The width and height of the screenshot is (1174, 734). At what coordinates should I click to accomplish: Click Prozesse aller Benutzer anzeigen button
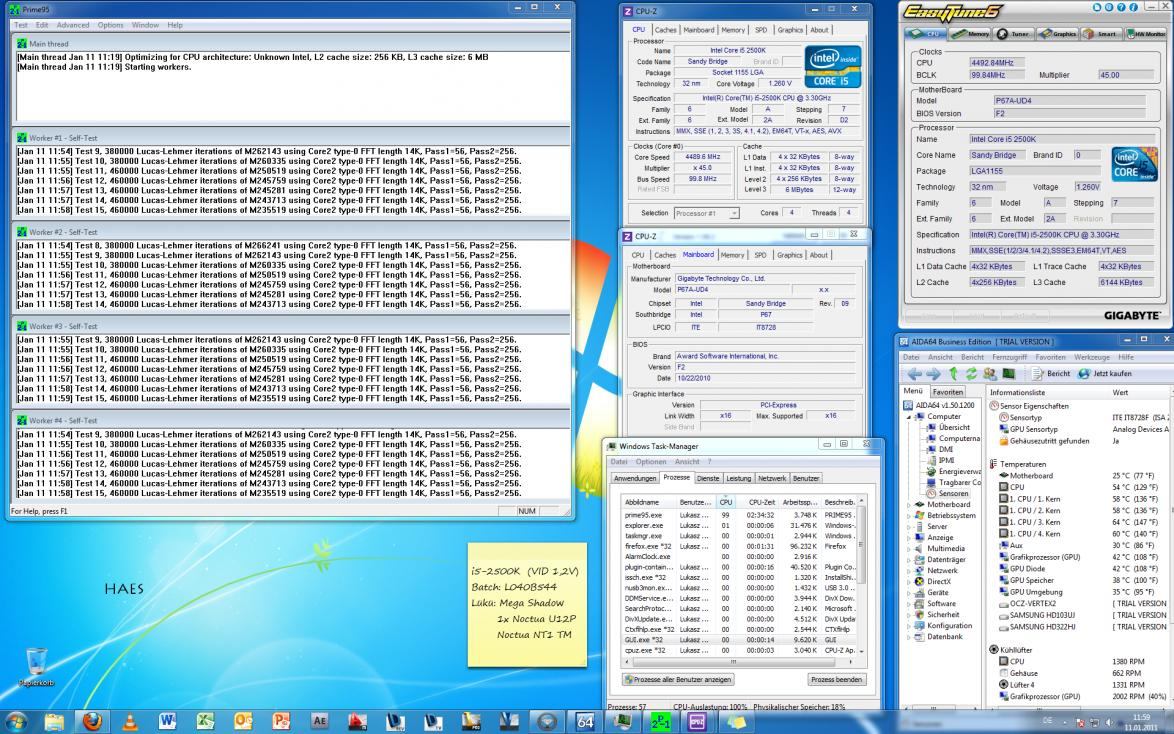coord(678,679)
